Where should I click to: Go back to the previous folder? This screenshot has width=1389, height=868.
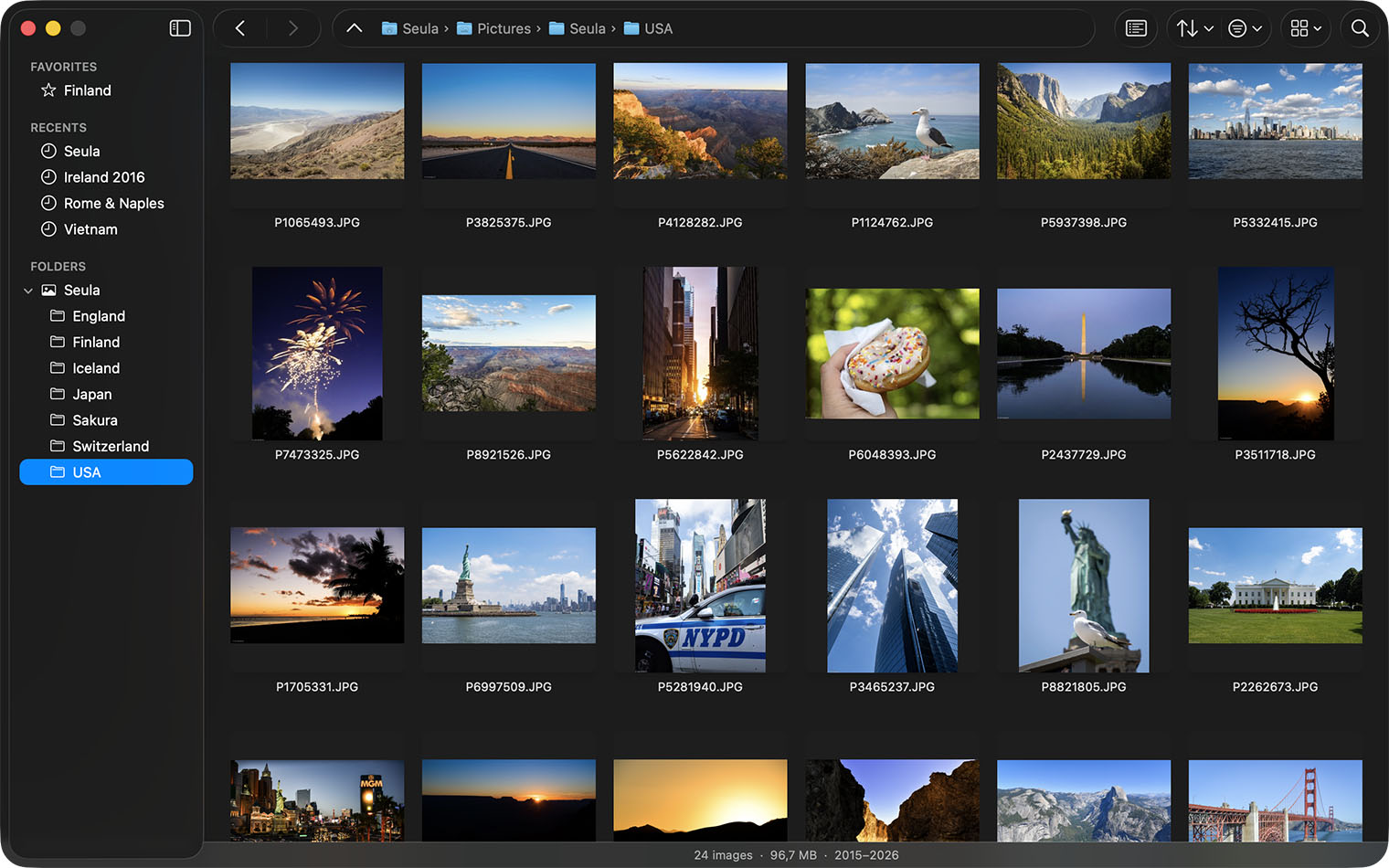[240, 28]
